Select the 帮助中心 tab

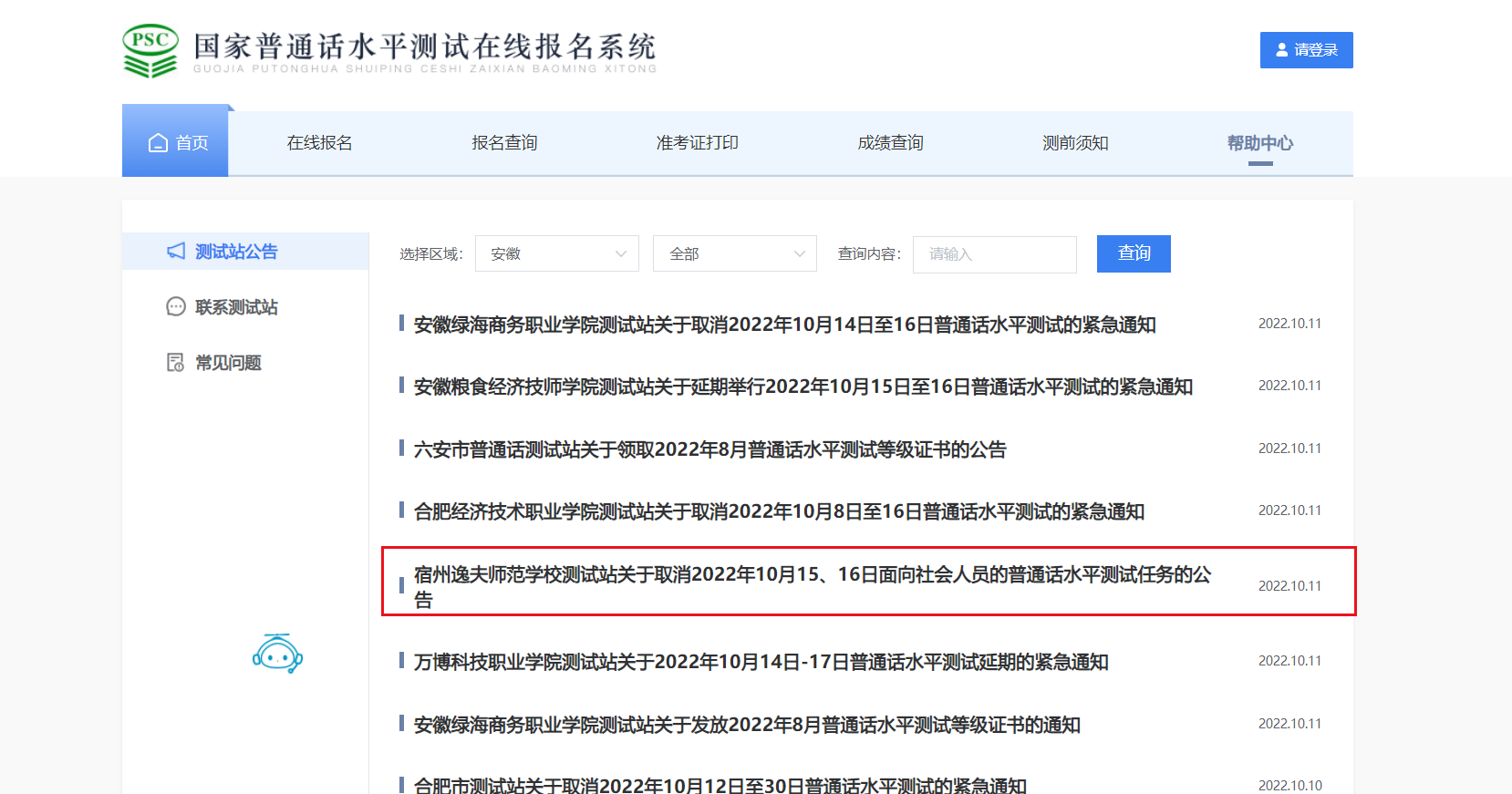[1260, 143]
